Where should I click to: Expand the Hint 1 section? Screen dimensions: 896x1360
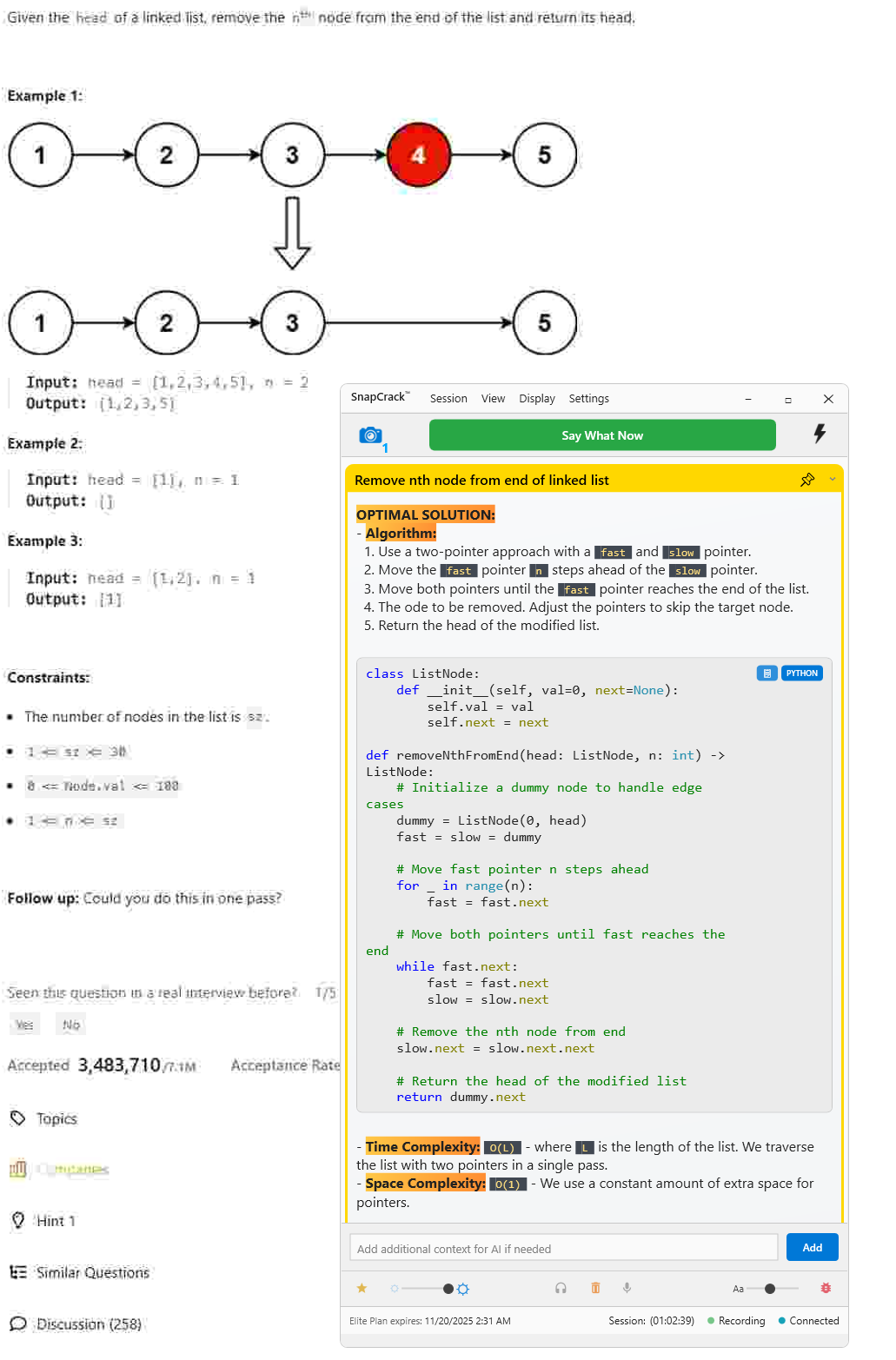click(55, 1221)
